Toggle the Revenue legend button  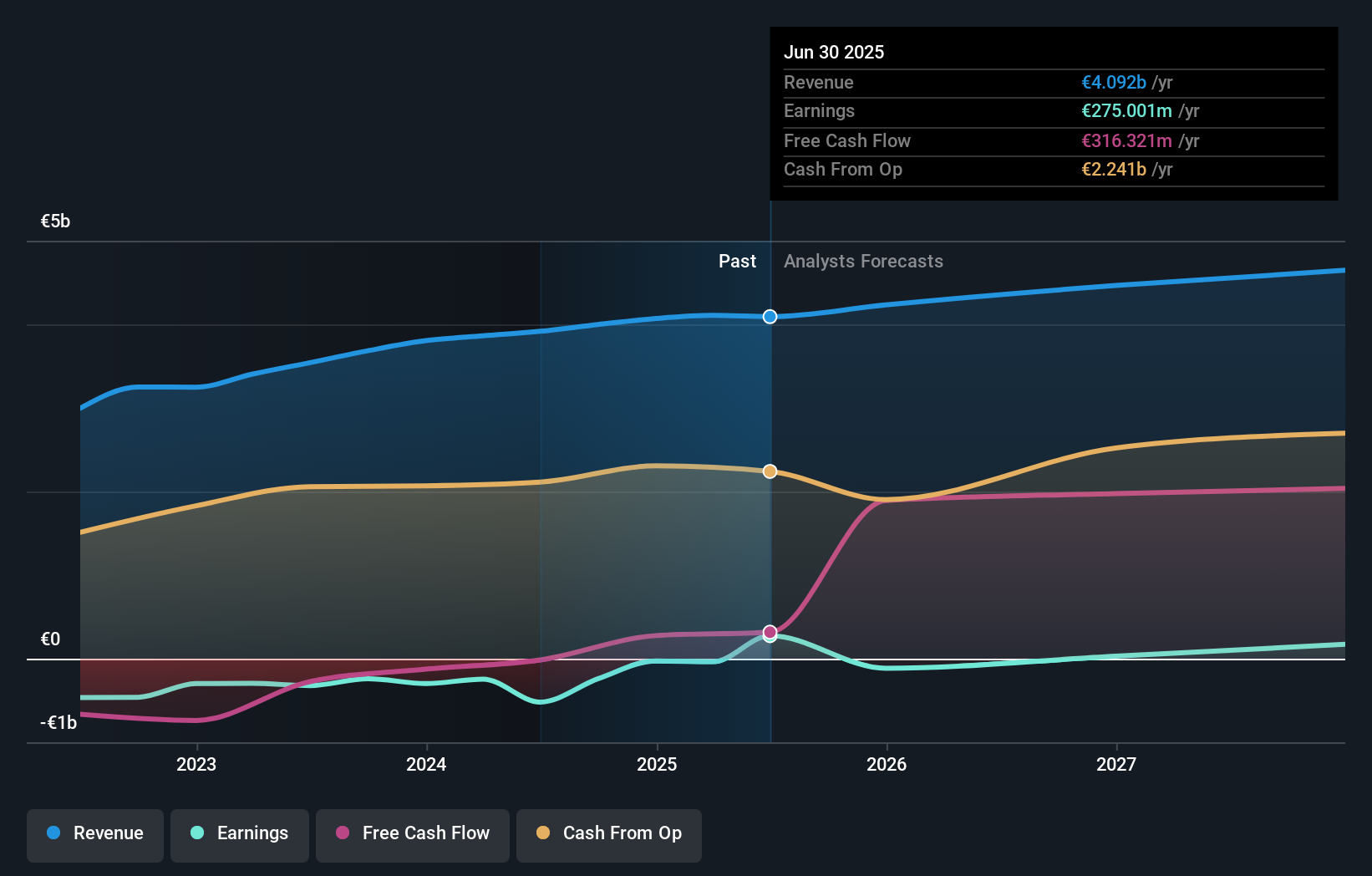(95, 835)
